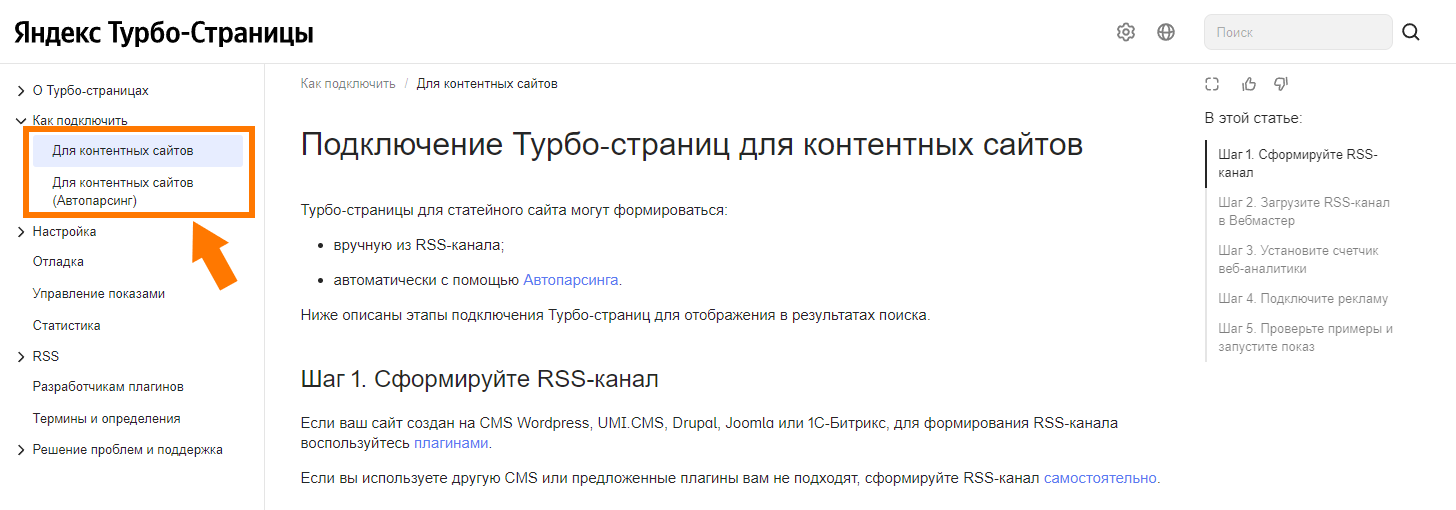Expand the Настройка chevron
The image size is (1456, 510).
[x=21, y=232]
